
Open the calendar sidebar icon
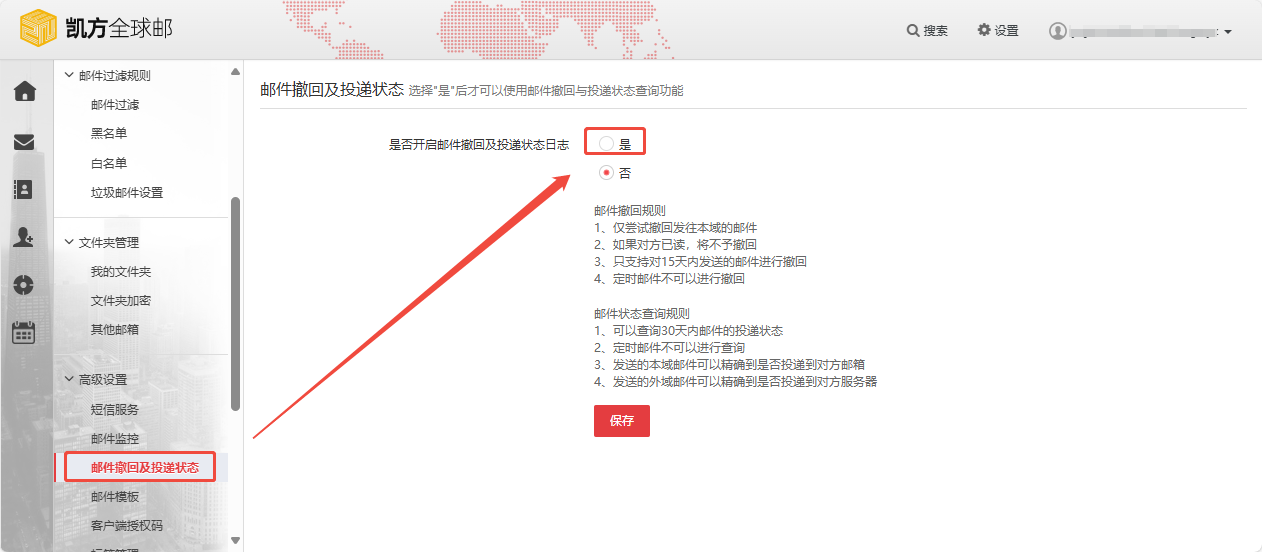click(24, 333)
